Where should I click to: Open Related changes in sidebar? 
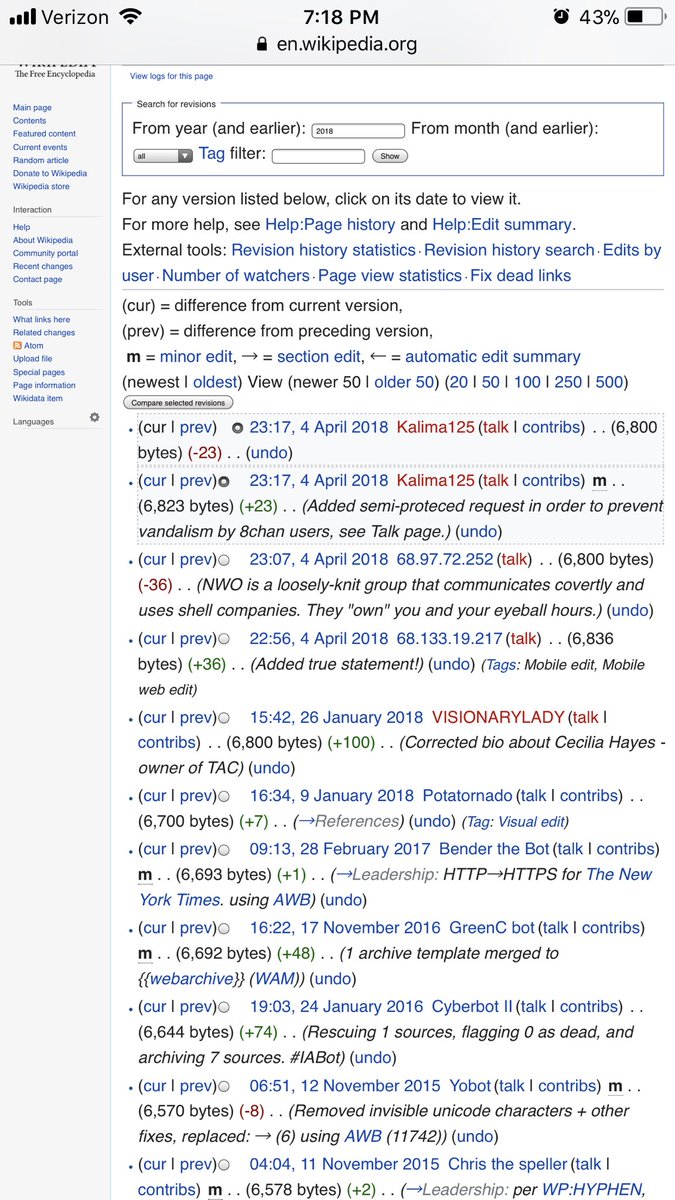44,333
